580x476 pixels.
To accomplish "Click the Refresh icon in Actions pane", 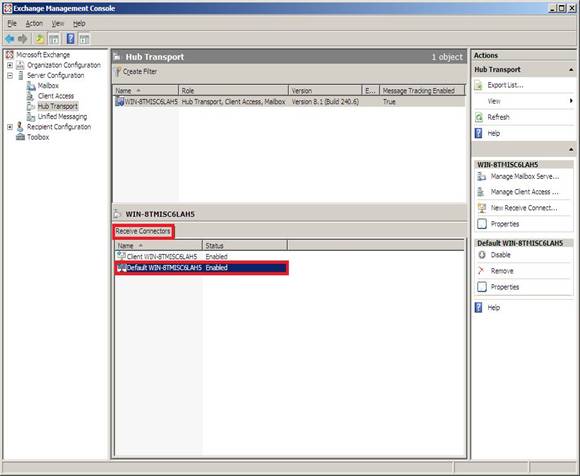I will point(479,117).
